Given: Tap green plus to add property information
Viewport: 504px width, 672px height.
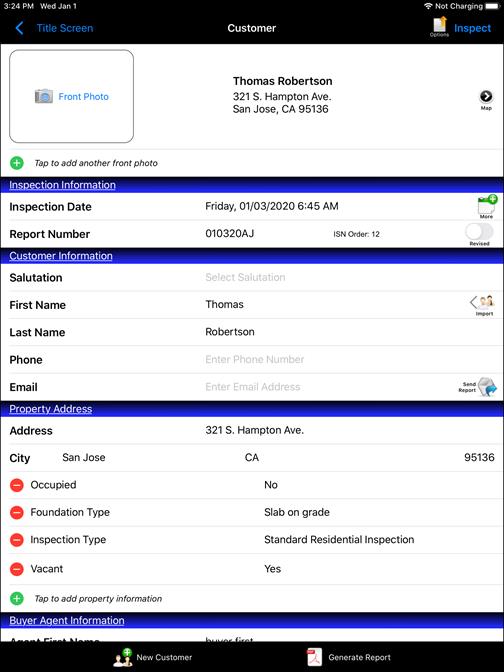Looking at the screenshot, I should pyautogui.click(x=17, y=598).
